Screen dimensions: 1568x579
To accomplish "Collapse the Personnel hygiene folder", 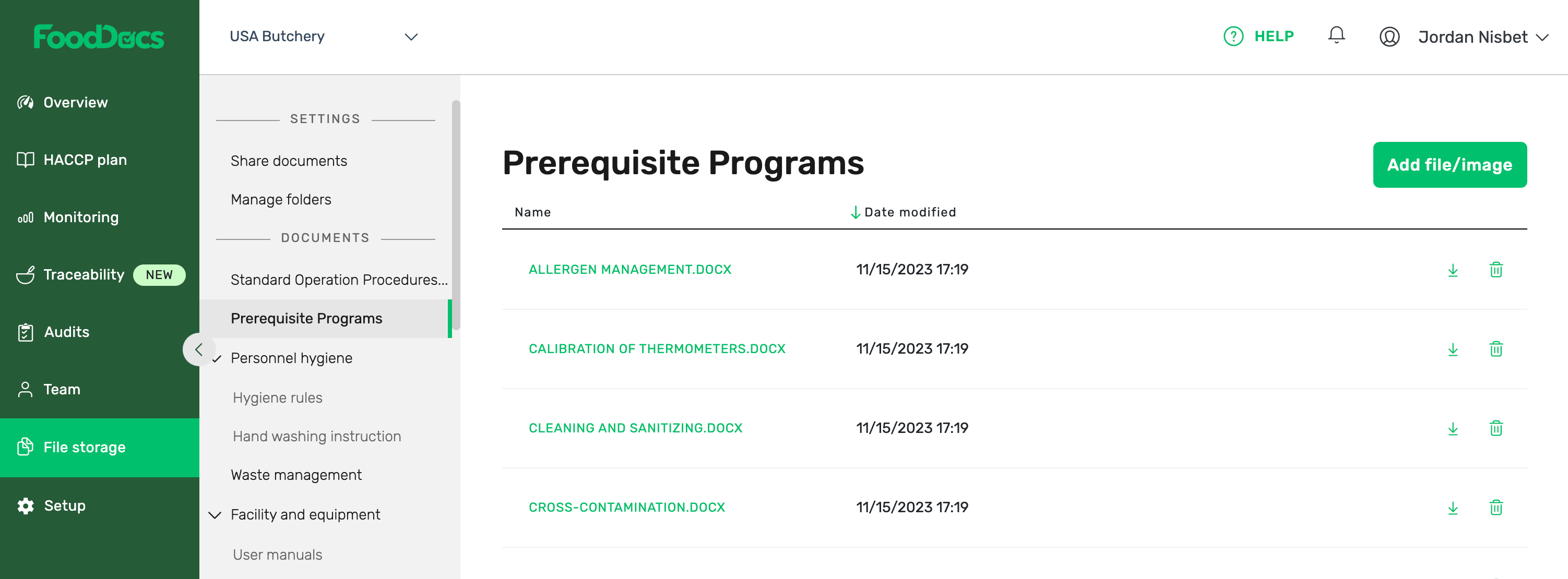I will (x=217, y=359).
